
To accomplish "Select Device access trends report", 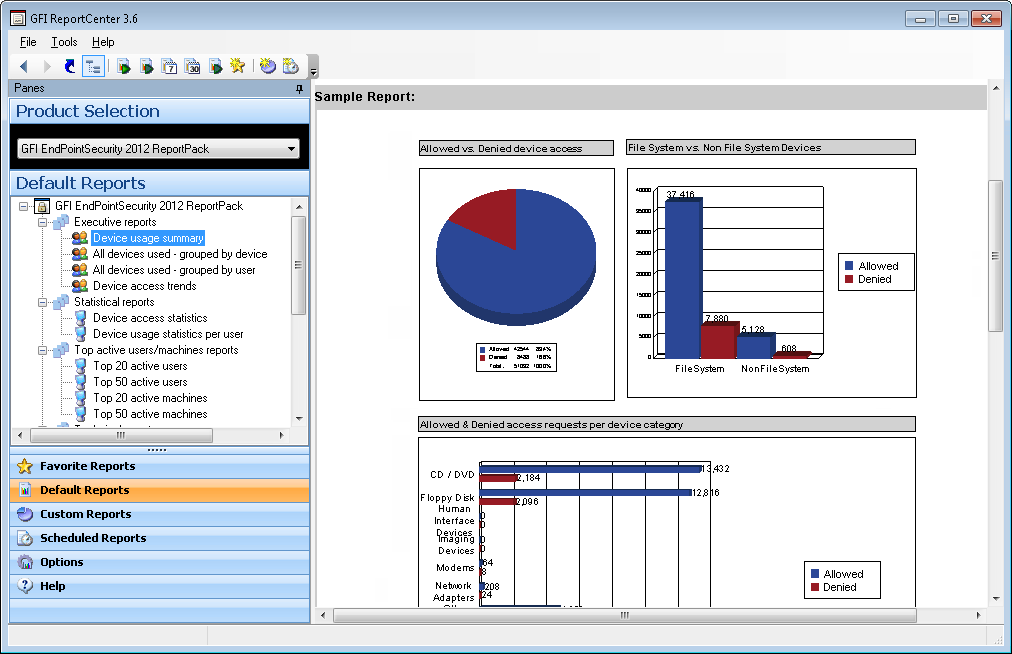I will click(x=144, y=286).
